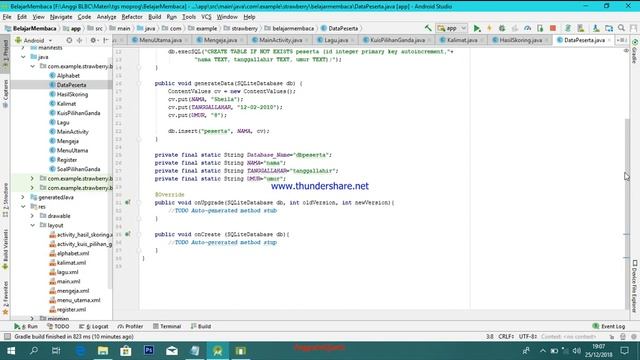Stop the app with the red square
Viewport: 640px width, 360px height.
(553, 28)
